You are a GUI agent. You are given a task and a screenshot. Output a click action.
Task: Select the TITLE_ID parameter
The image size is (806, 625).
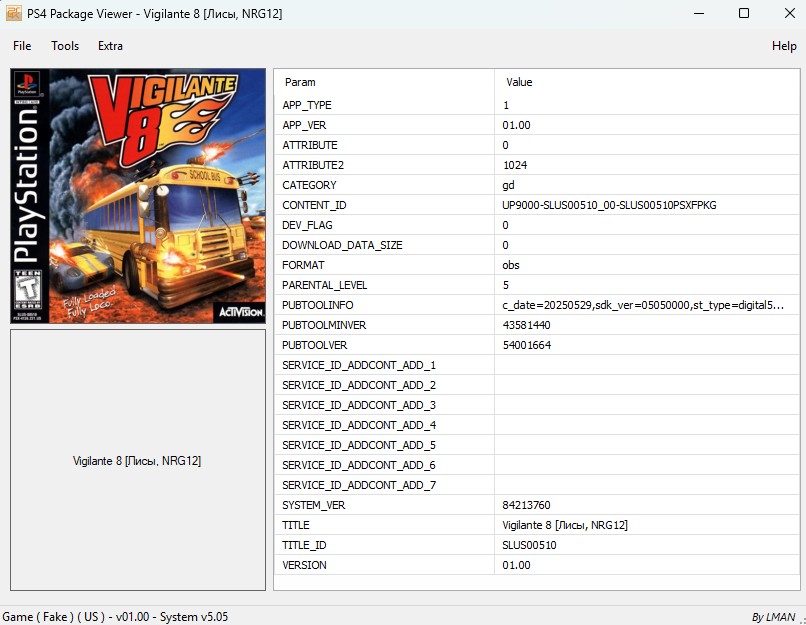tap(304, 545)
